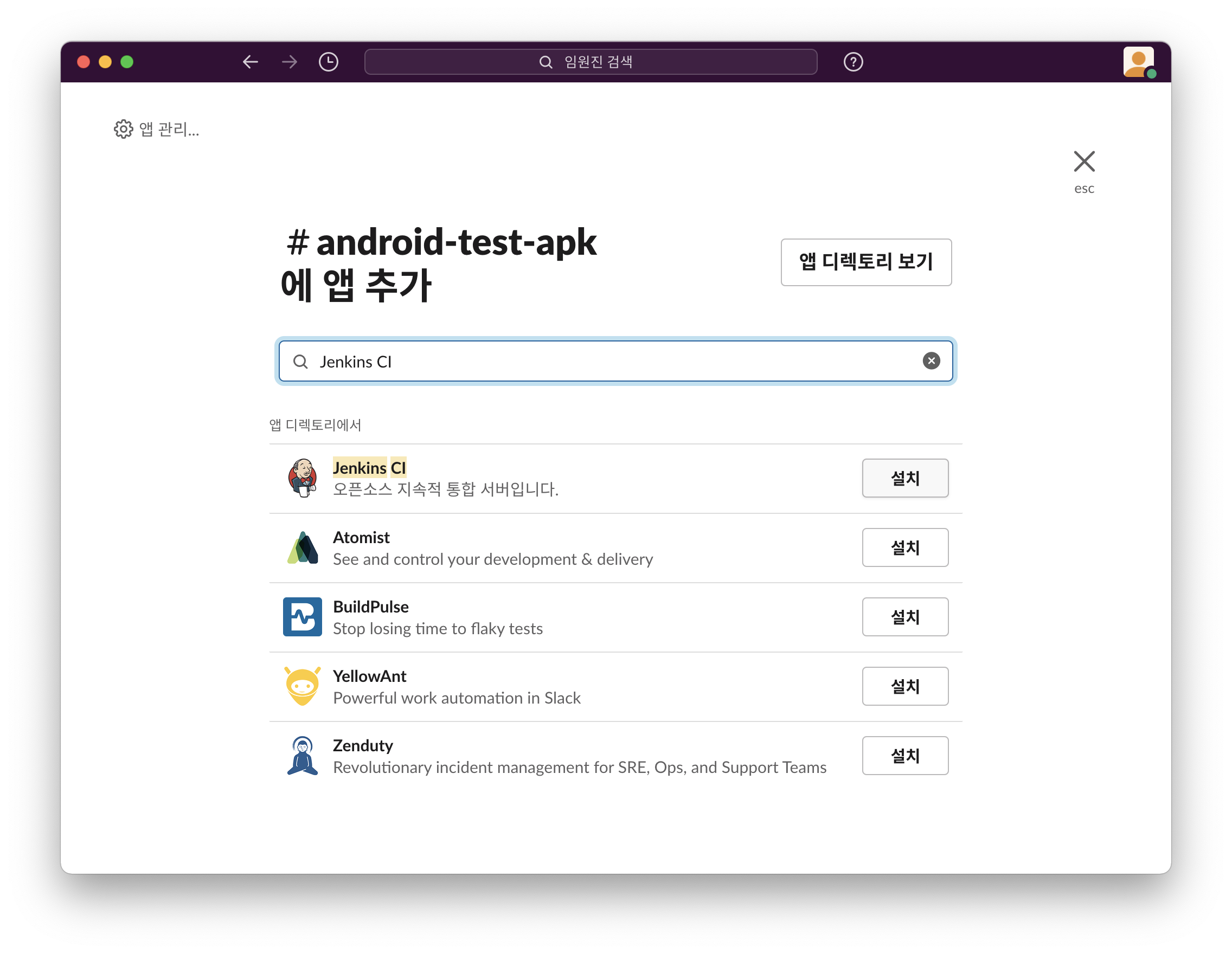
Task: Clear the Jenkins CI search text
Action: (x=931, y=361)
